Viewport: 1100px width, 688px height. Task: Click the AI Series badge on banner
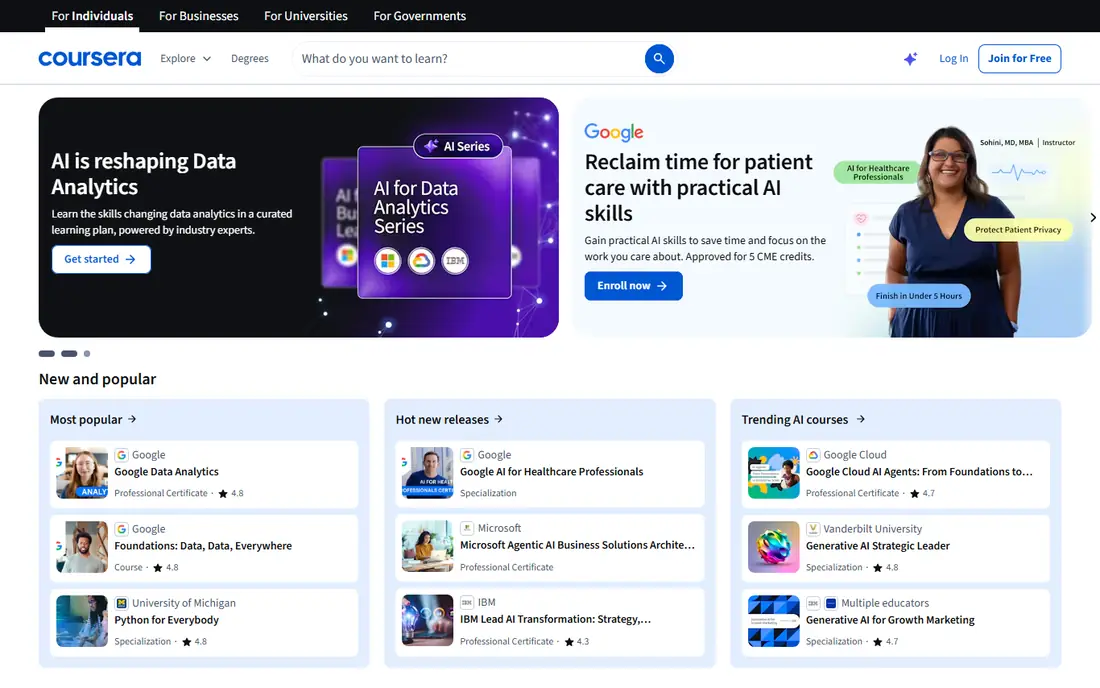458,146
